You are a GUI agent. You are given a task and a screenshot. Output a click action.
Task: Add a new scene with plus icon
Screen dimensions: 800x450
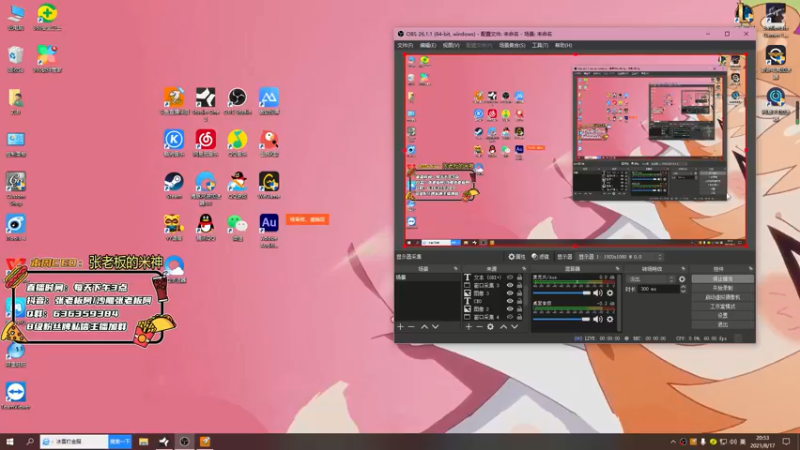[x=400, y=327]
